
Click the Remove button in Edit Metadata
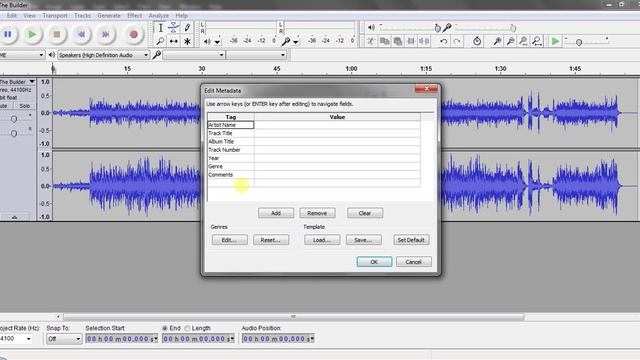[317, 213]
